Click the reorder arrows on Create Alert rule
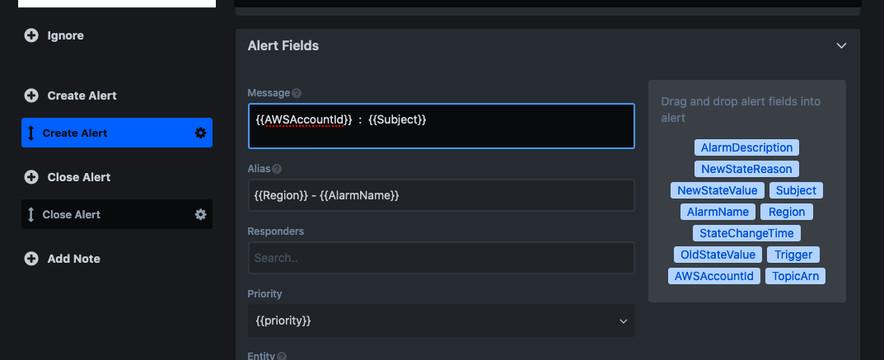The width and height of the screenshot is (884, 360). click(31, 133)
